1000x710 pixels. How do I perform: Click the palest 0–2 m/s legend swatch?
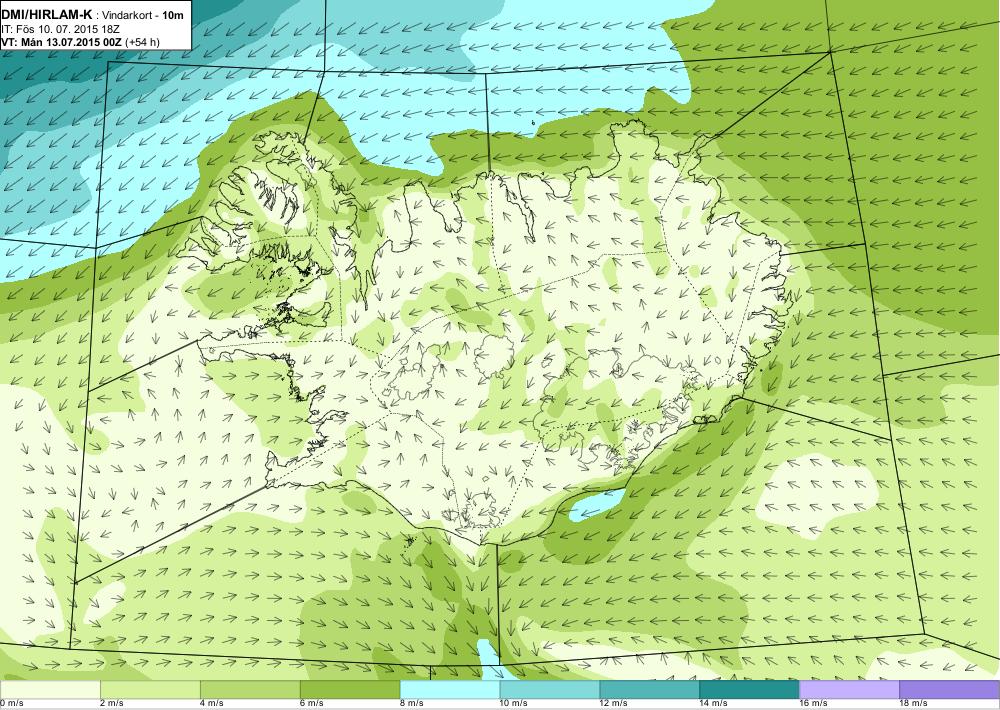point(50,690)
